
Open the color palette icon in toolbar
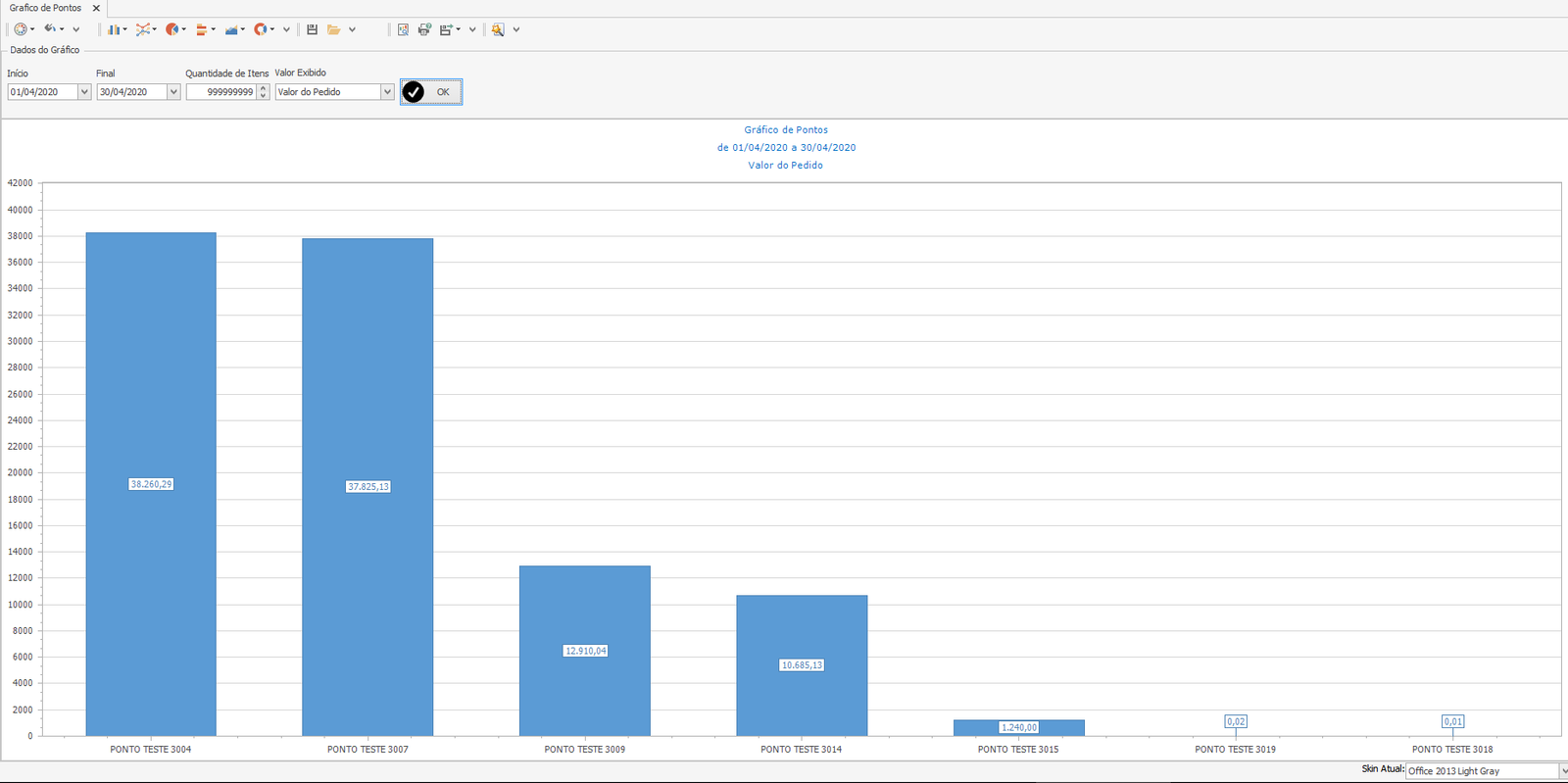tap(21, 29)
